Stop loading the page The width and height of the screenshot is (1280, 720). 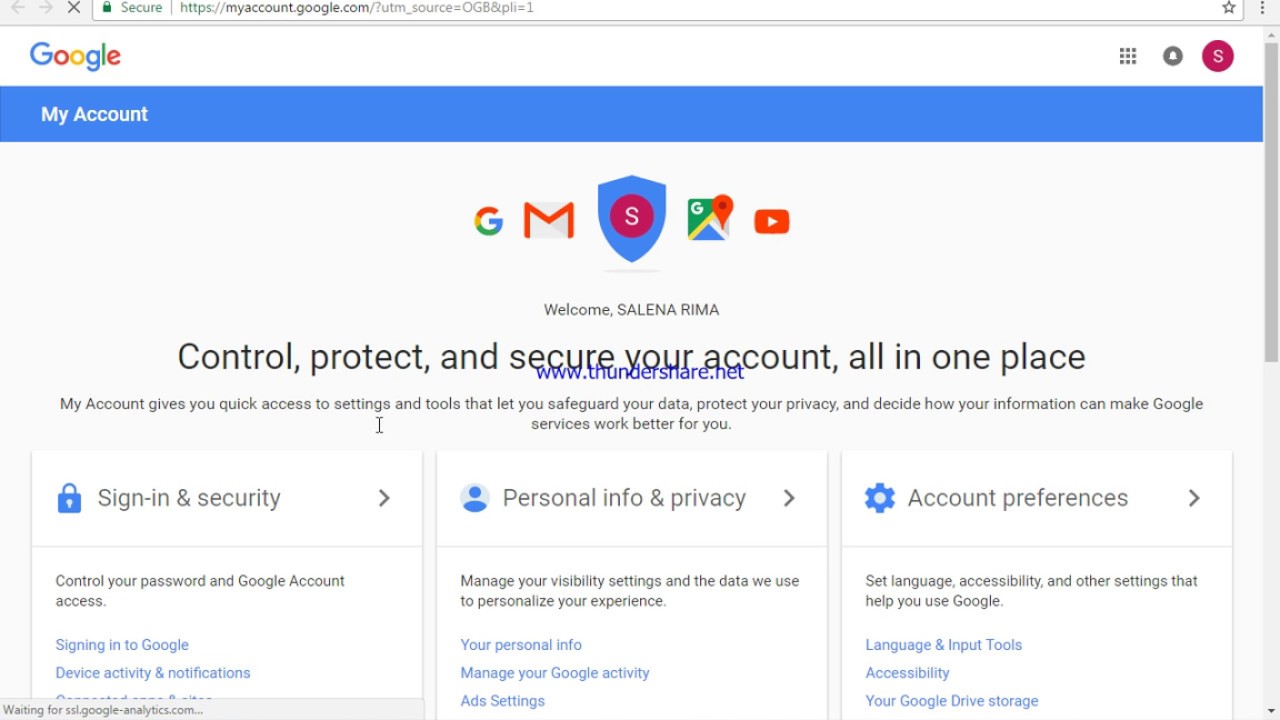74,8
